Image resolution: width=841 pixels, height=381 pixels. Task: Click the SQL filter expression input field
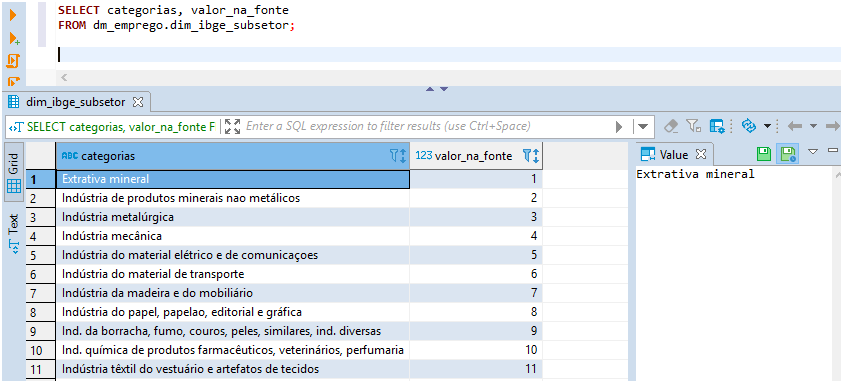(426, 127)
